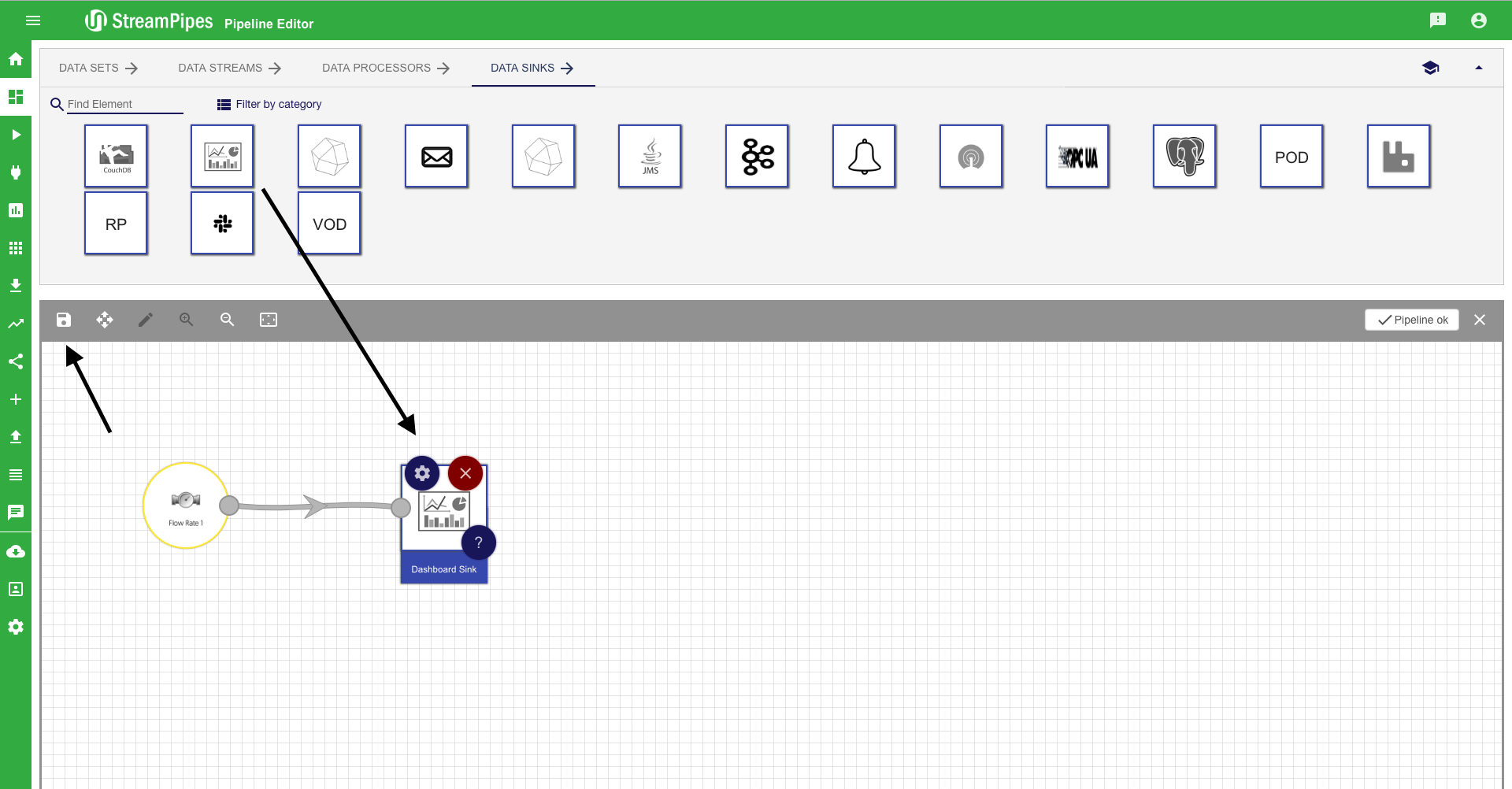Select the CouchDB data sink
The image size is (1512, 789).
(116, 156)
